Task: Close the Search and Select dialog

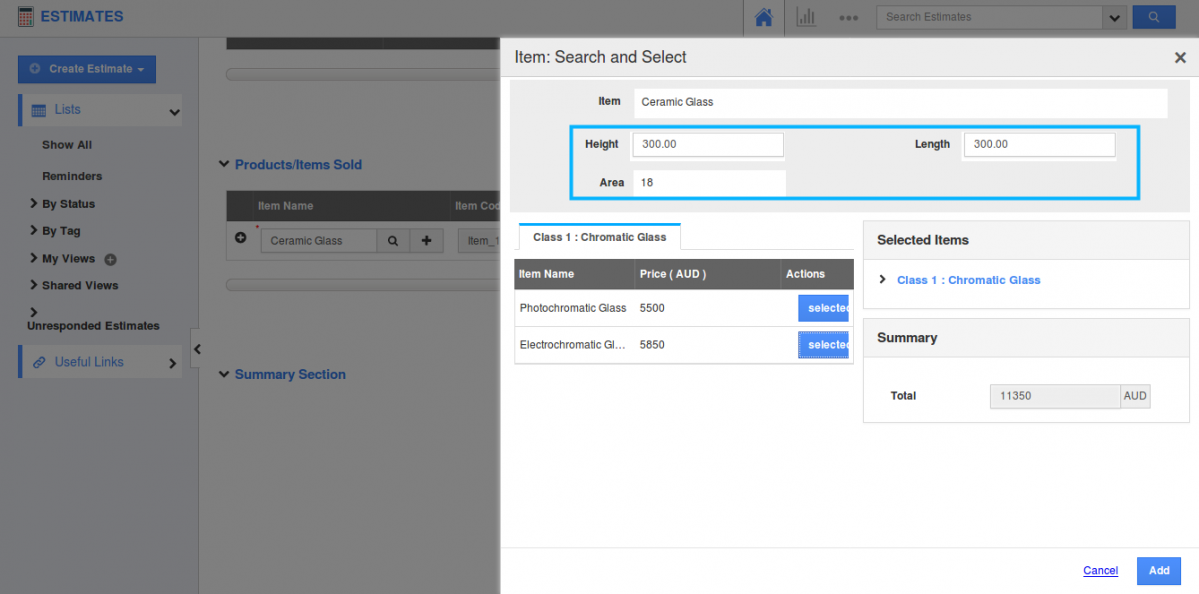Action: pos(1180,58)
